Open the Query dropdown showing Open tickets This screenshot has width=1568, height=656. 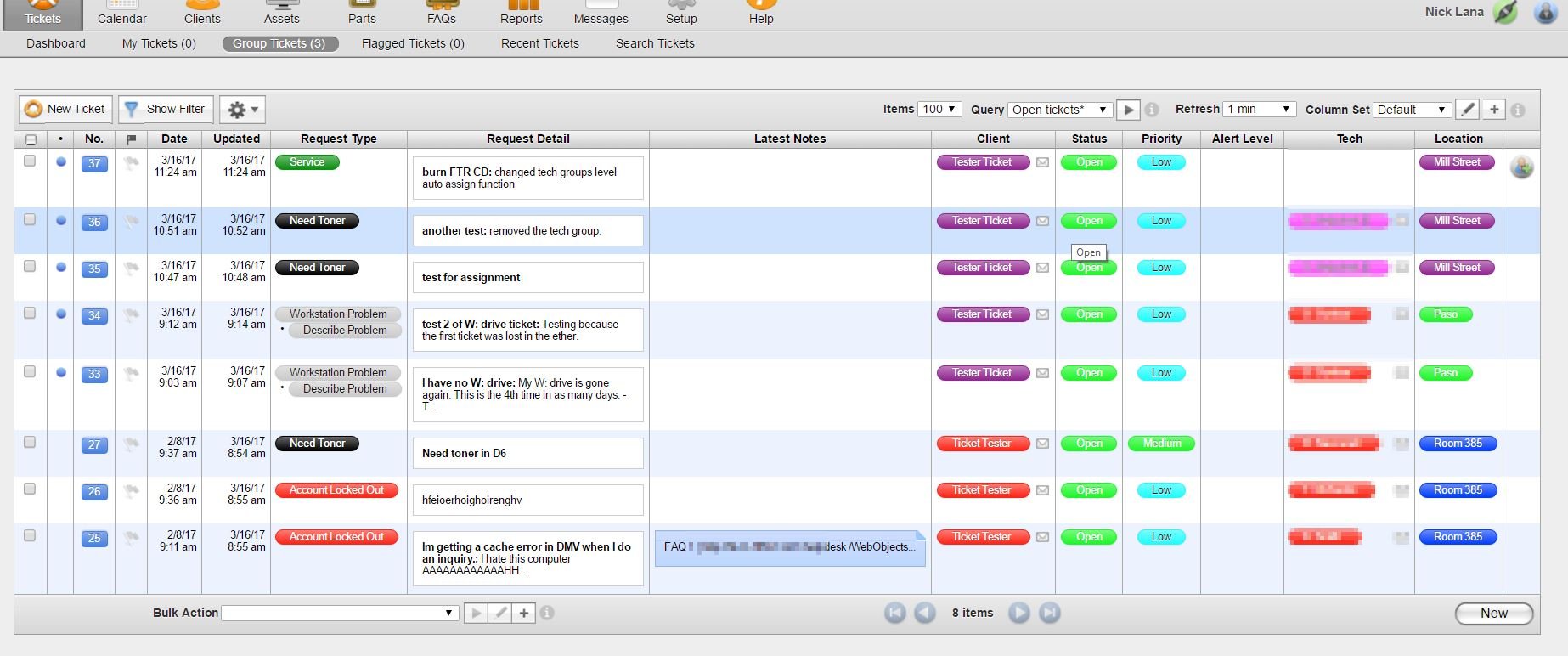pos(1059,110)
